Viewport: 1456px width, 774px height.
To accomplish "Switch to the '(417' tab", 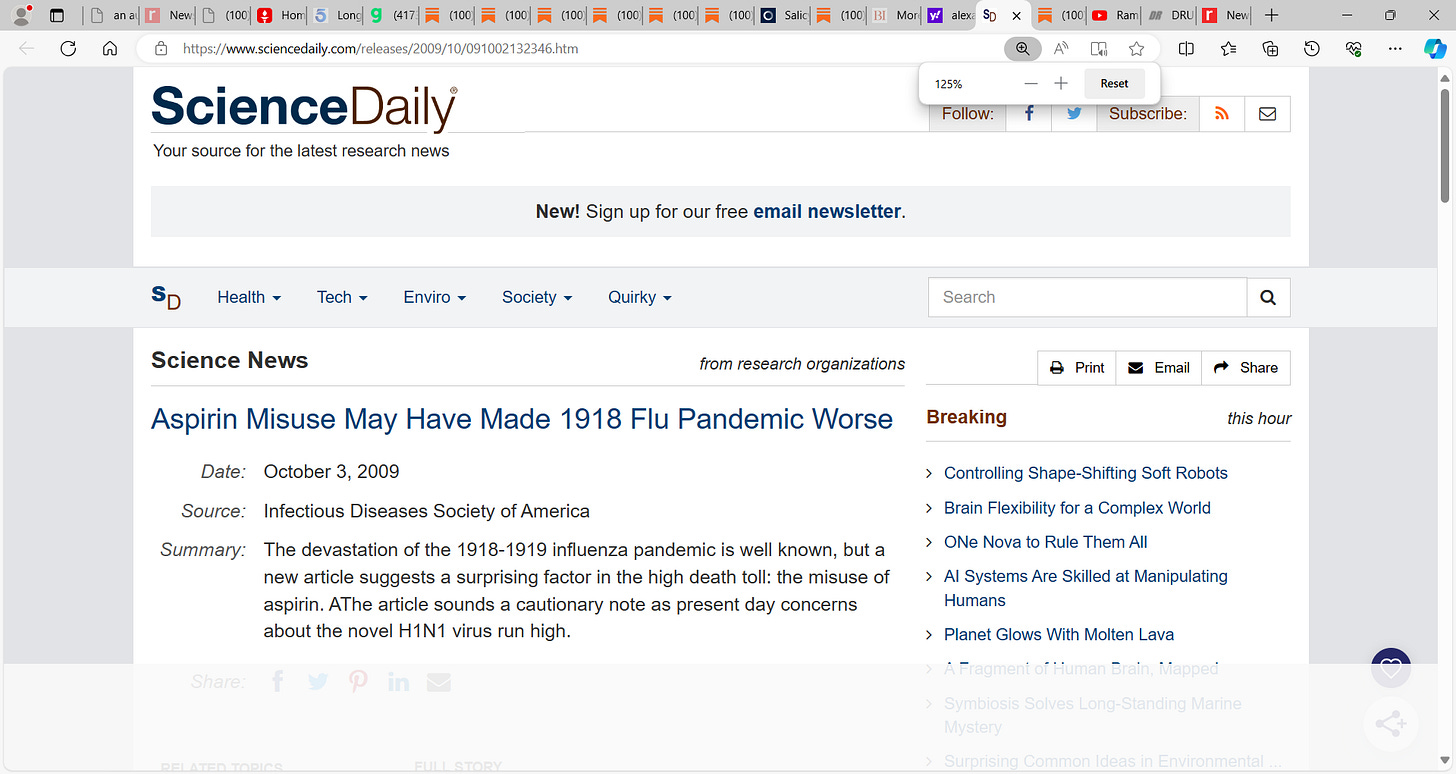I will point(390,15).
